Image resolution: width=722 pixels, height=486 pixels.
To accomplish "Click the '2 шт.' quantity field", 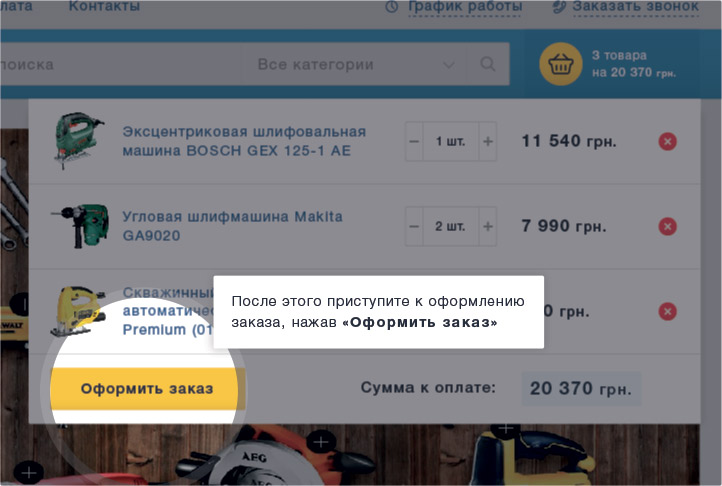I will (451, 226).
